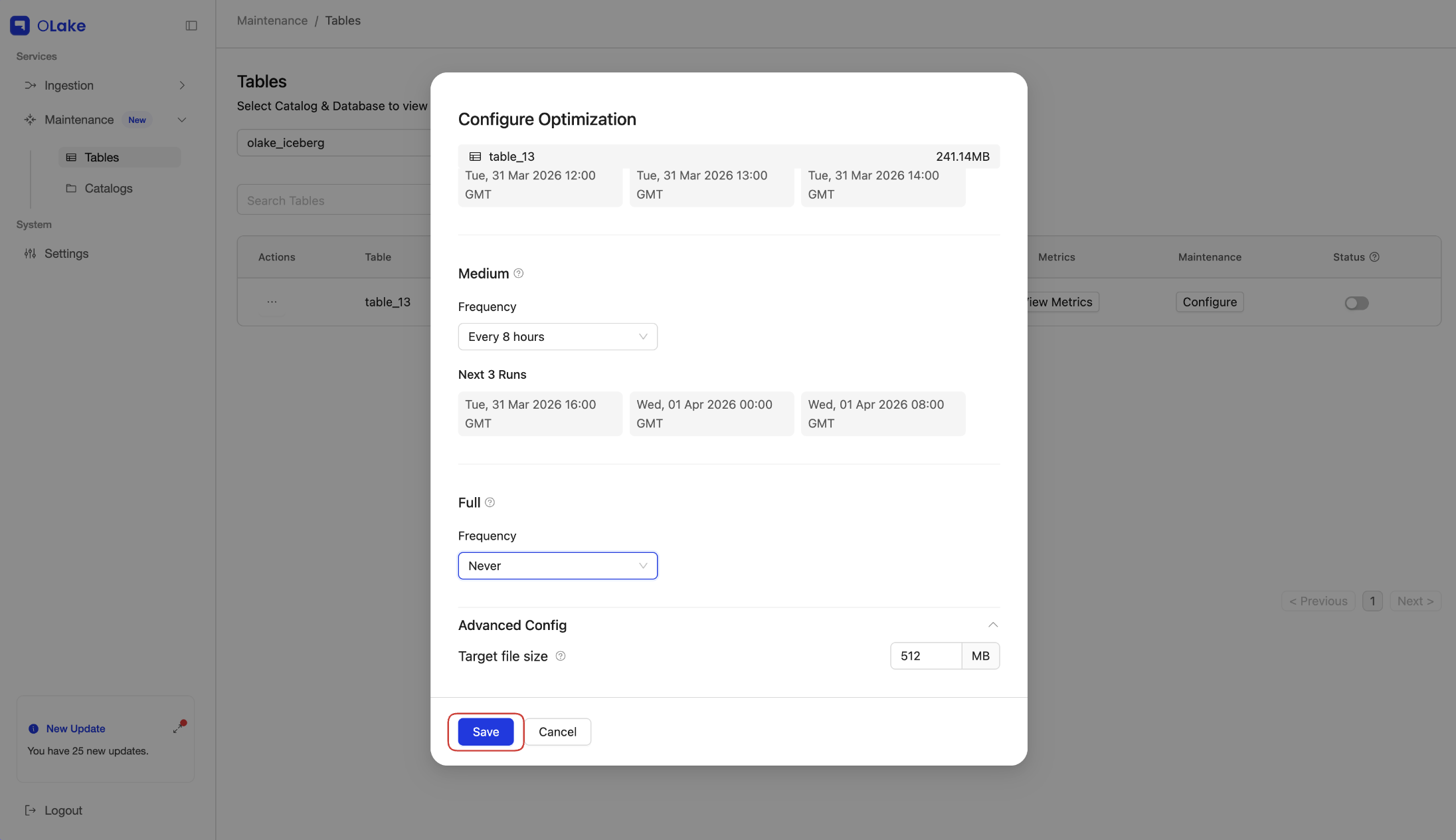This screenshot has height=840, width=1456.
Task: Click the table icon beside table_13
Action: [x=474, y=156]
